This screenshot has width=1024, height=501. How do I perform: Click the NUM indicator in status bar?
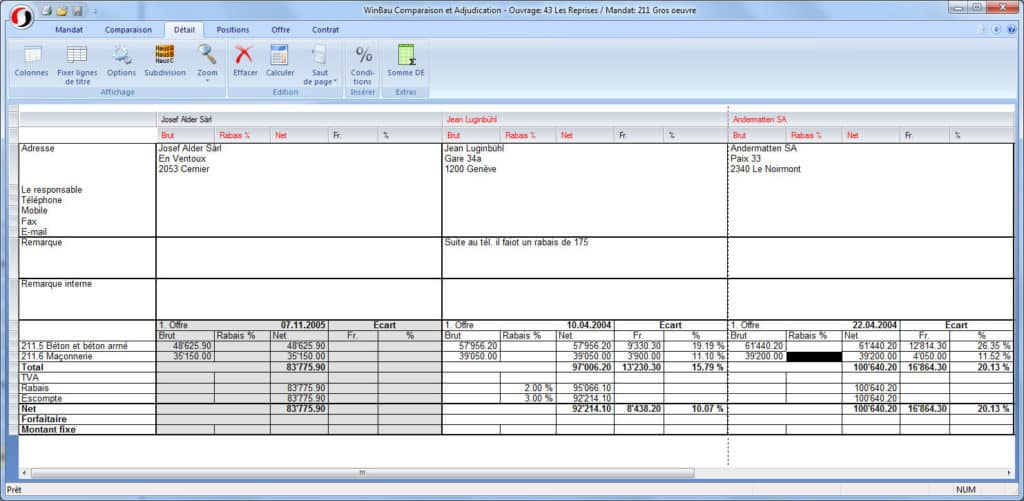(x=966, y=489)
